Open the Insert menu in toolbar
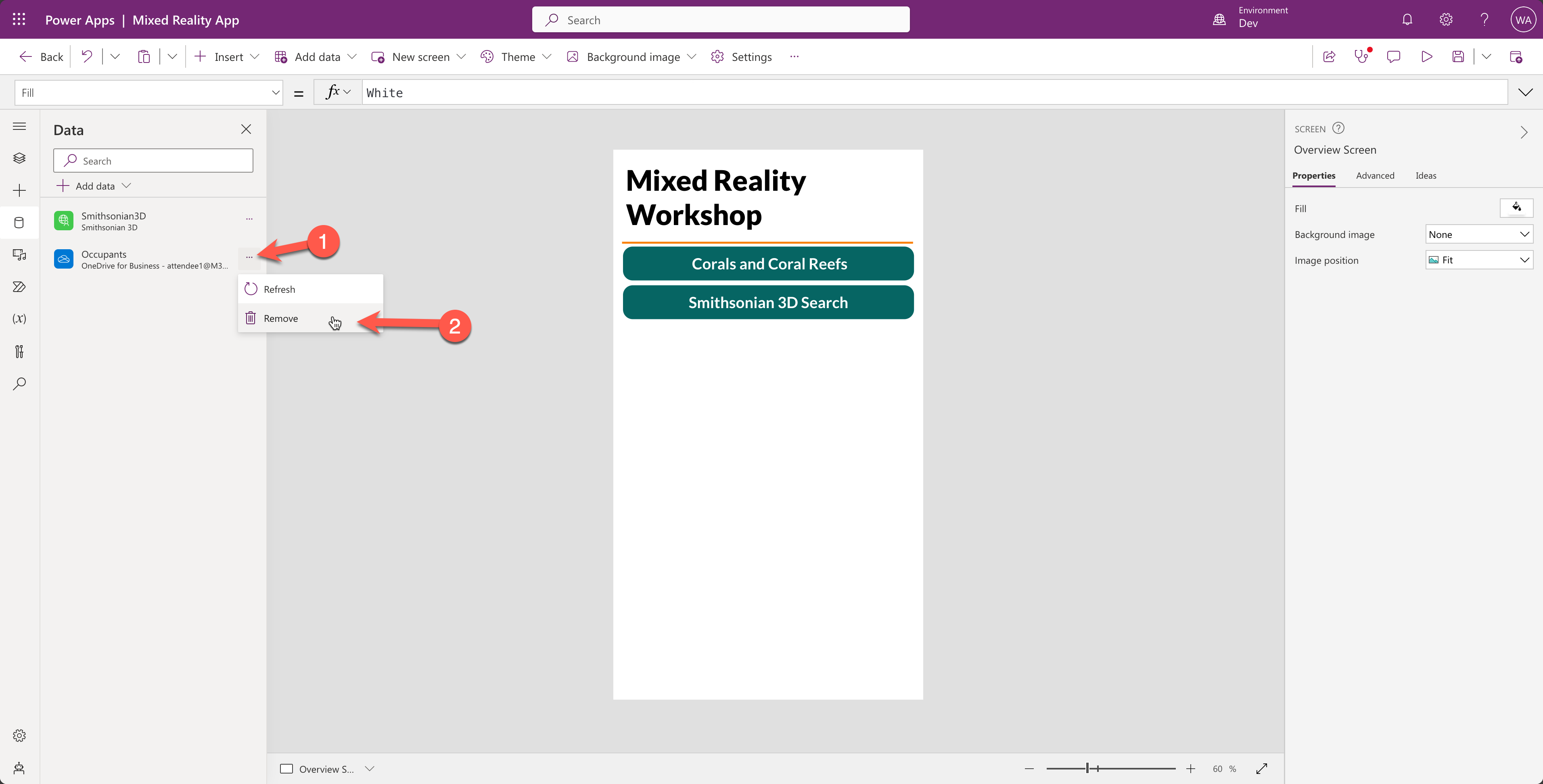Viewport: 1543px width, 784px height. (x=227, y=57)
